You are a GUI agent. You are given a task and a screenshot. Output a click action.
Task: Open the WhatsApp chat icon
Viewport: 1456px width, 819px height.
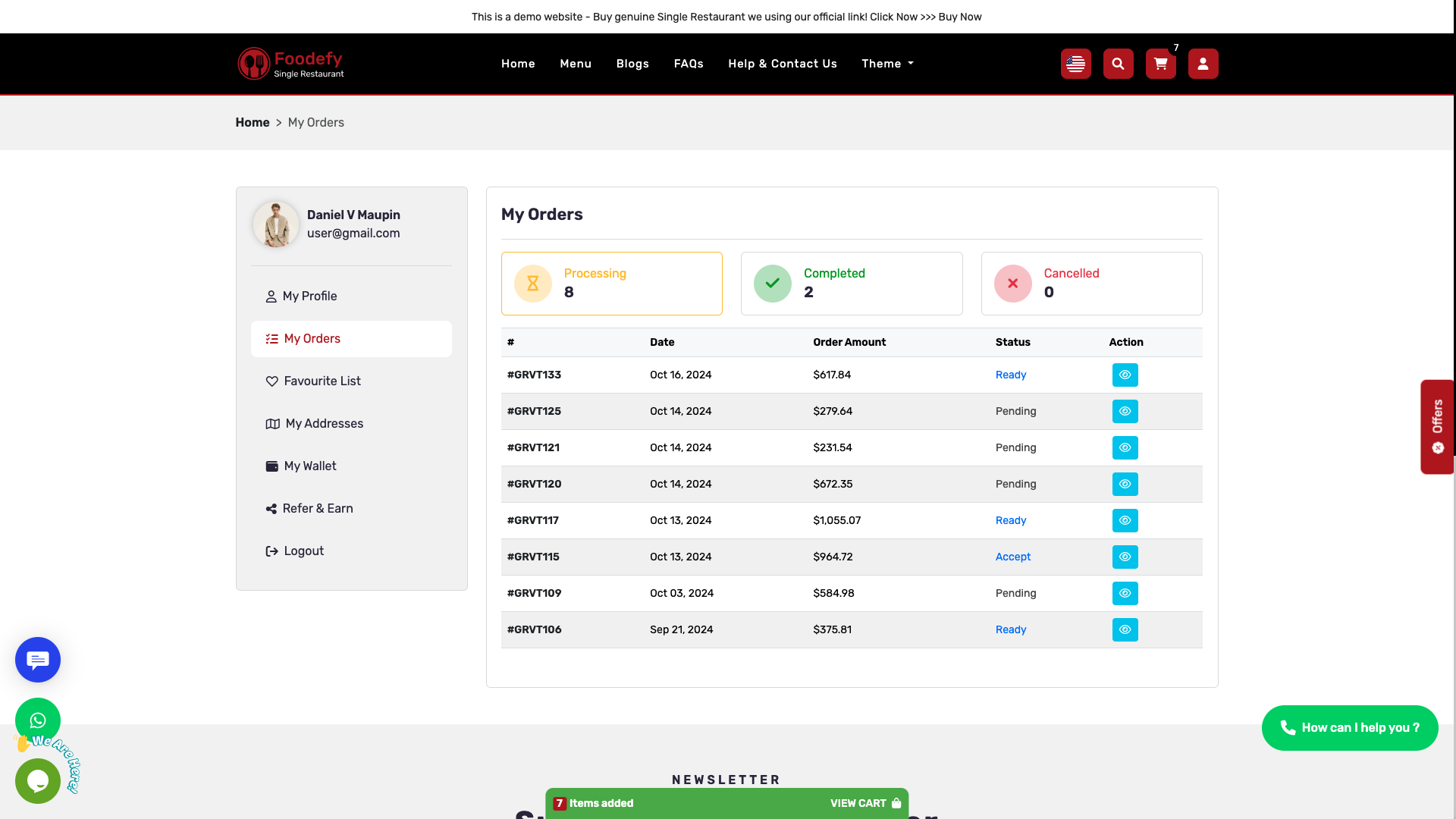[37, 720]
